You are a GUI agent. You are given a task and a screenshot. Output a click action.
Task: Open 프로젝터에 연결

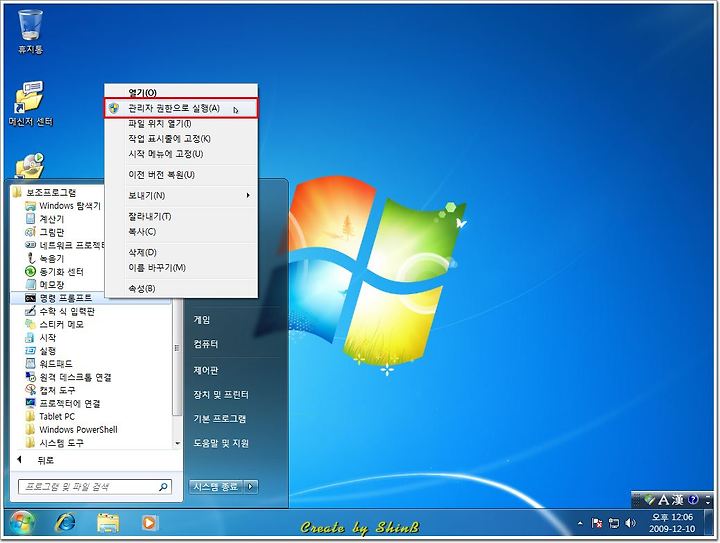[62, 403]
